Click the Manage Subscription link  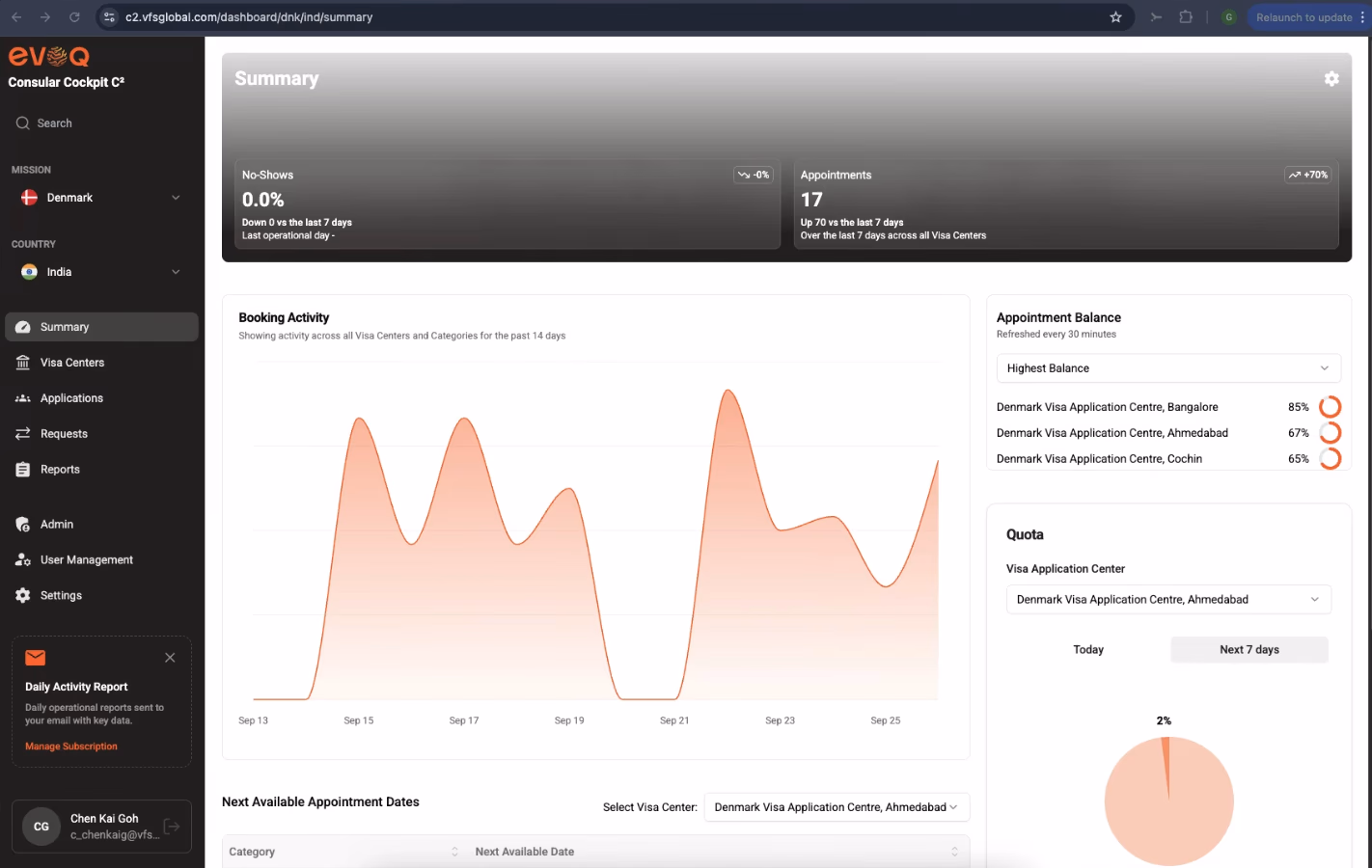[71, 746]
